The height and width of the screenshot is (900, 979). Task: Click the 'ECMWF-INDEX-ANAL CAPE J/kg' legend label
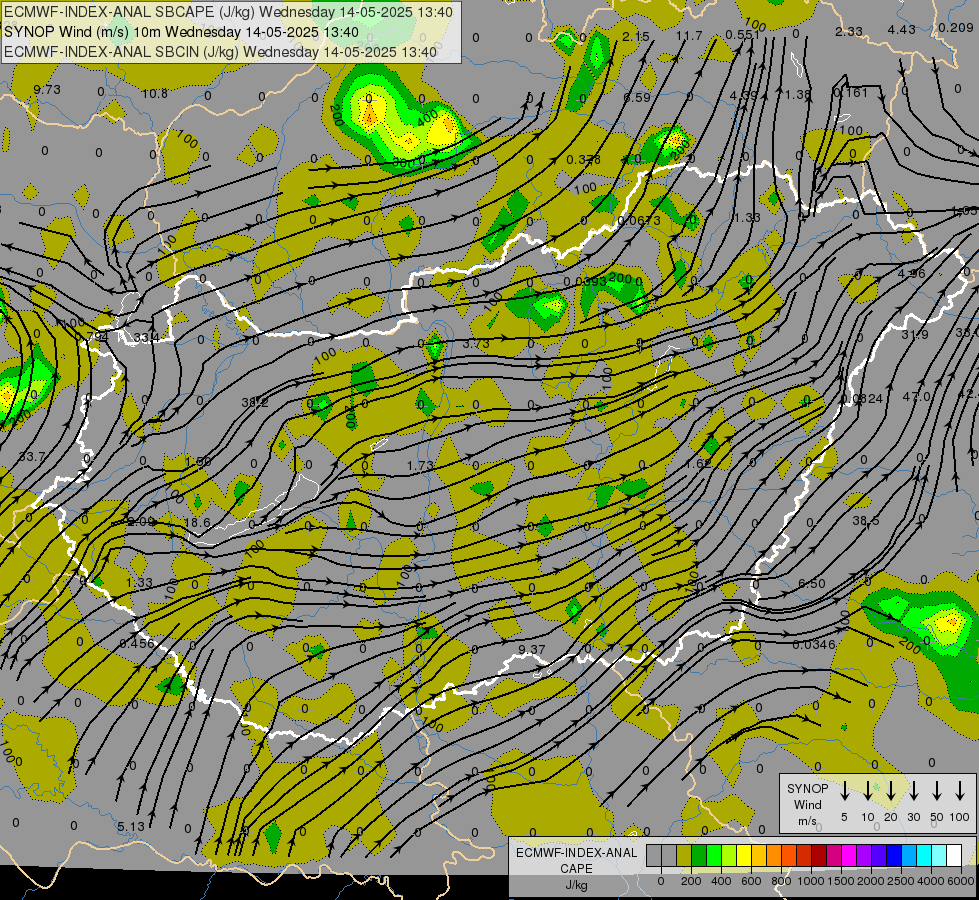click(576, 868)
